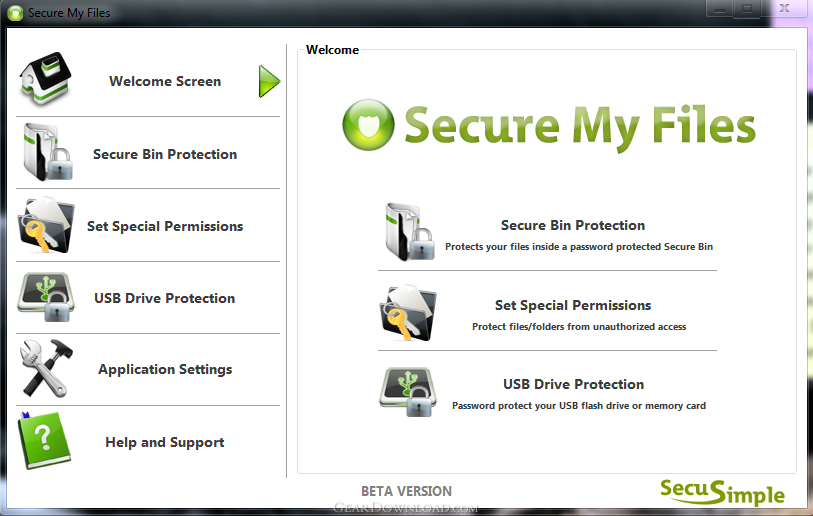This screenshot has width=813, height=516.
Task: Click the wrench and hammer settings icon
Action: pyautogui.click(x=46, y=368)
